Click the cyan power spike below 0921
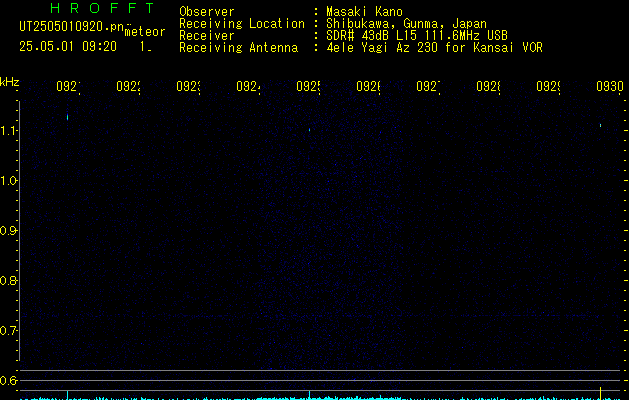This screenshot has width=629, height=400. [67, 394]
